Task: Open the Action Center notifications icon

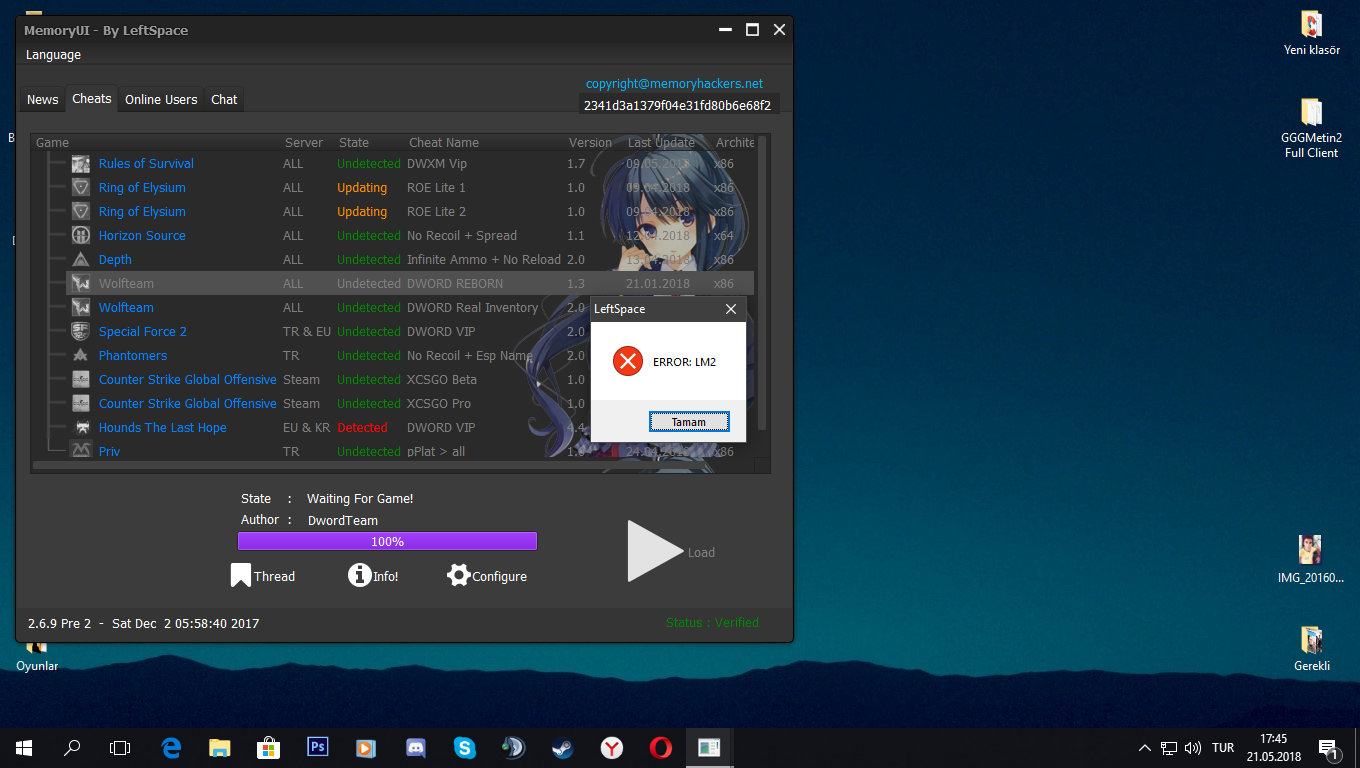Action: [x=1329, y=748]
